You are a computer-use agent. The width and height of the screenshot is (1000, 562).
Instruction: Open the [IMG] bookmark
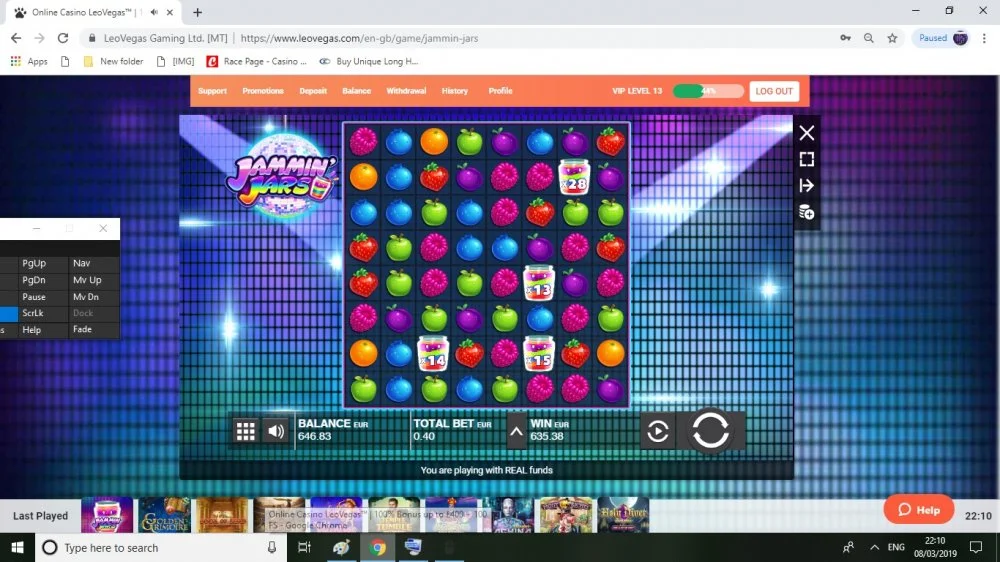click(x=175, y=61)
